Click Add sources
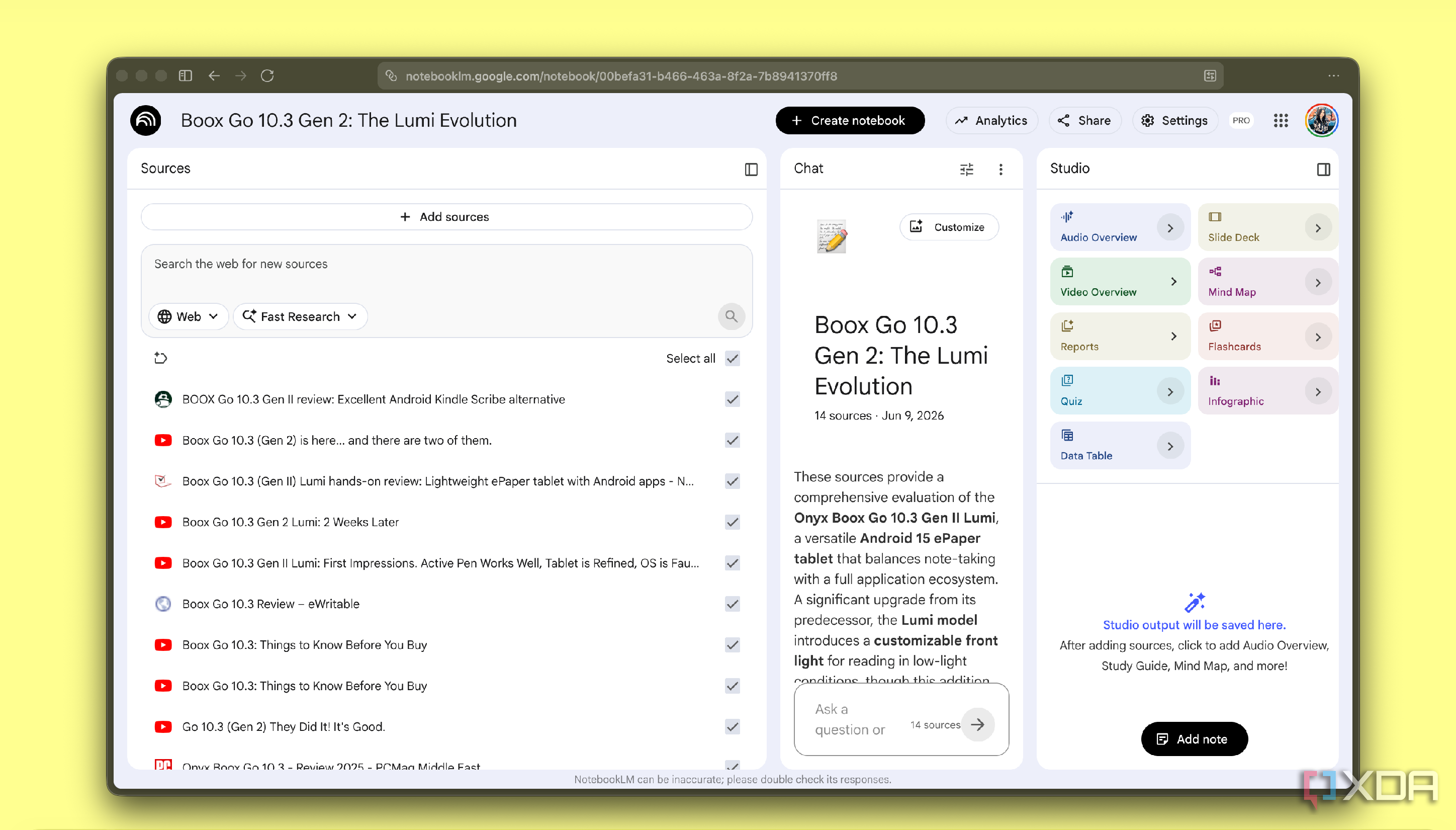Viewport: 1456px width, 830px height. (446, 217)
